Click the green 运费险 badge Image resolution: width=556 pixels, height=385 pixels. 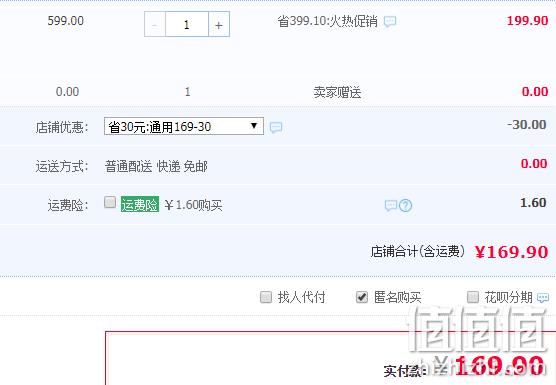tap(140, 205)
